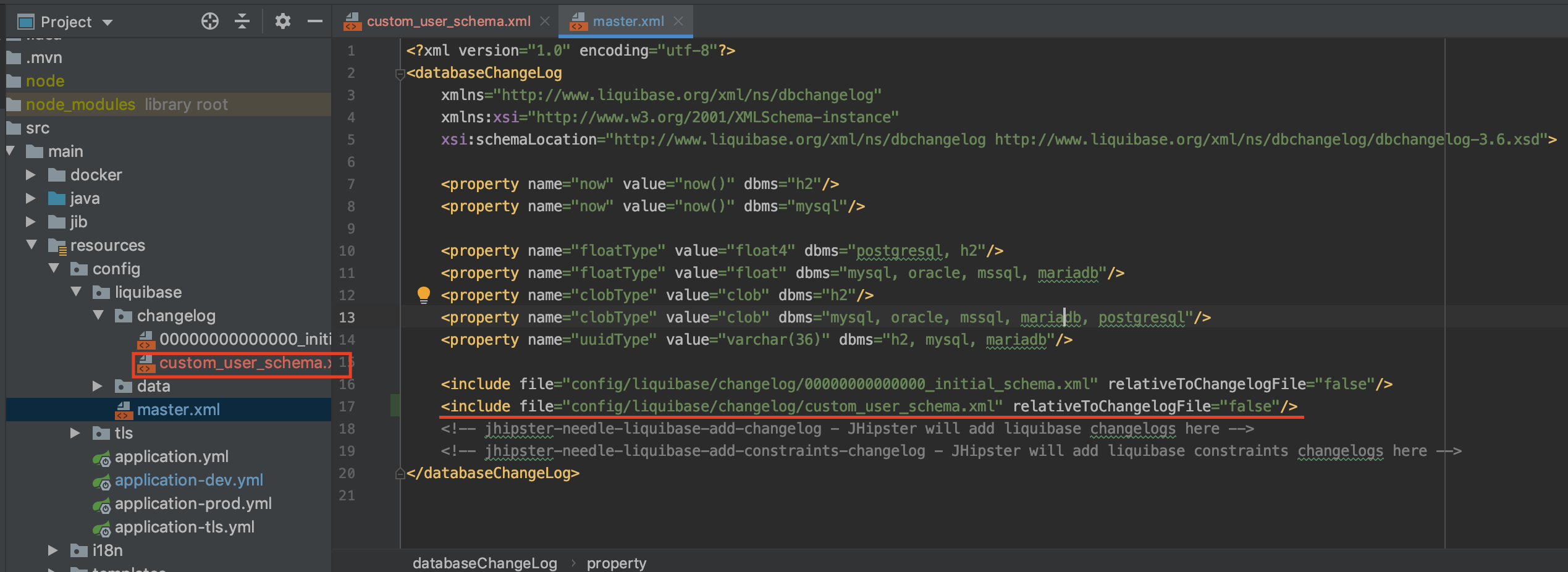
Task: Fold the databaseChangeLog opening tag
Action: [x=400, y=75]
